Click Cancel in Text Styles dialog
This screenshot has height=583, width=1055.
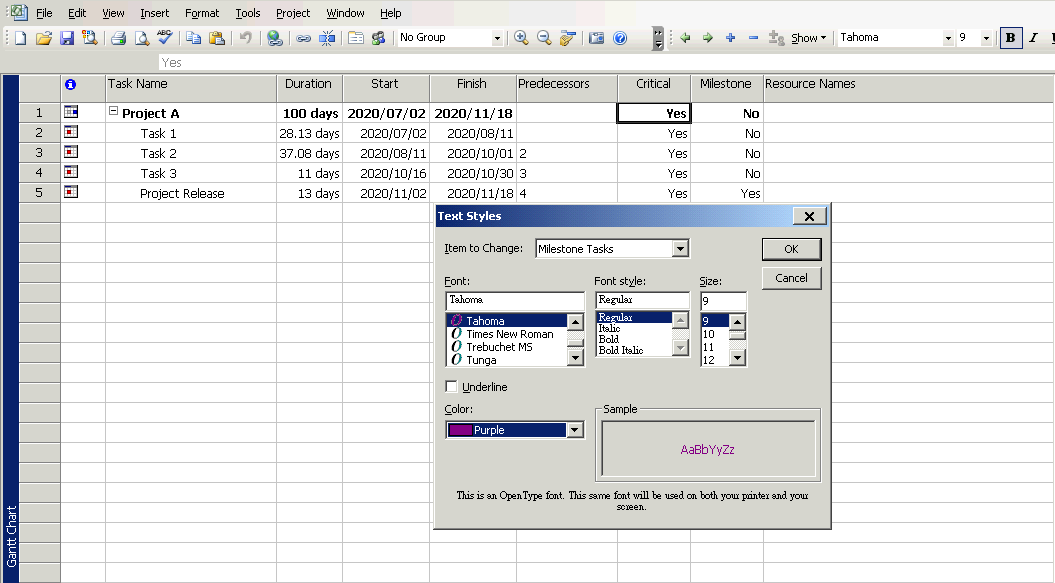(x=791, y=278)
